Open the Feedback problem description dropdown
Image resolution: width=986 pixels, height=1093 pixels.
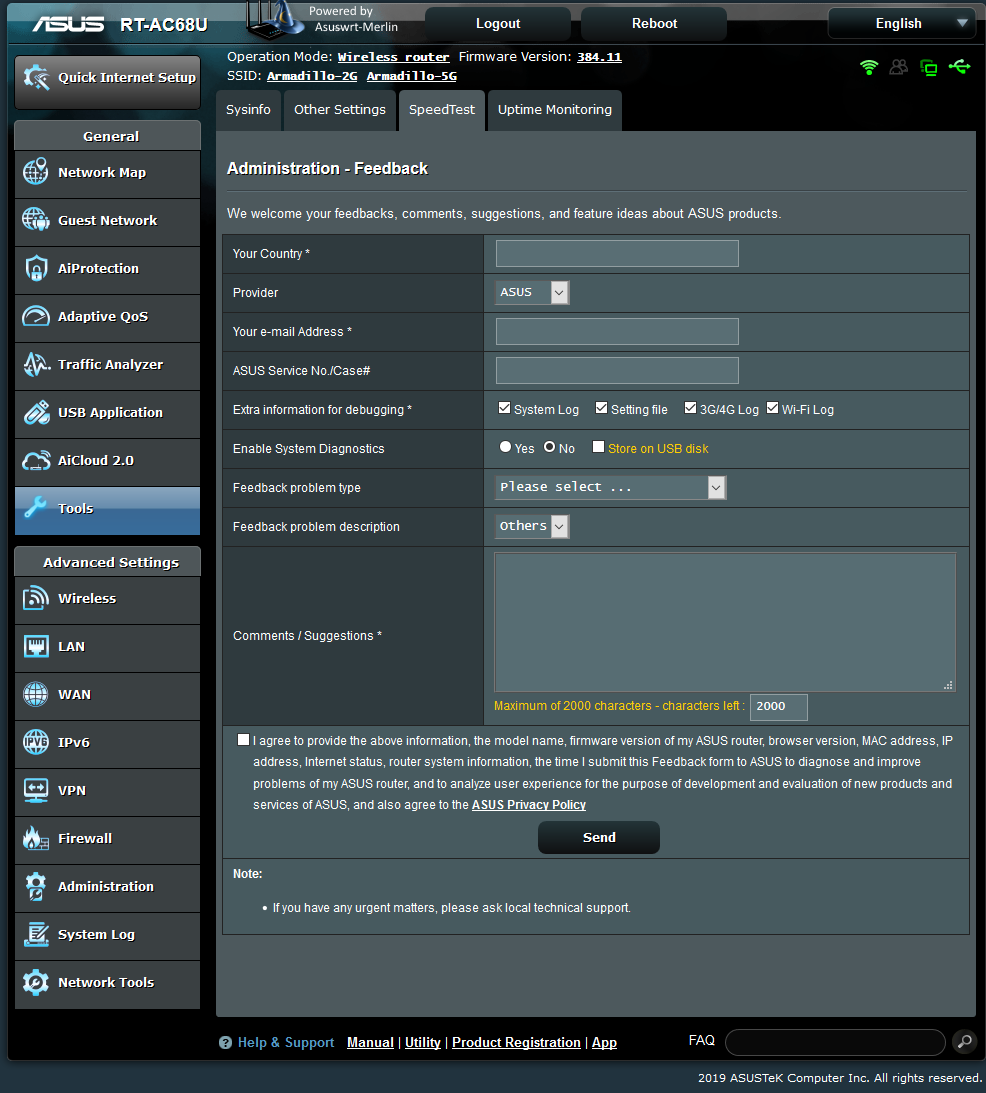pos(533,526)
